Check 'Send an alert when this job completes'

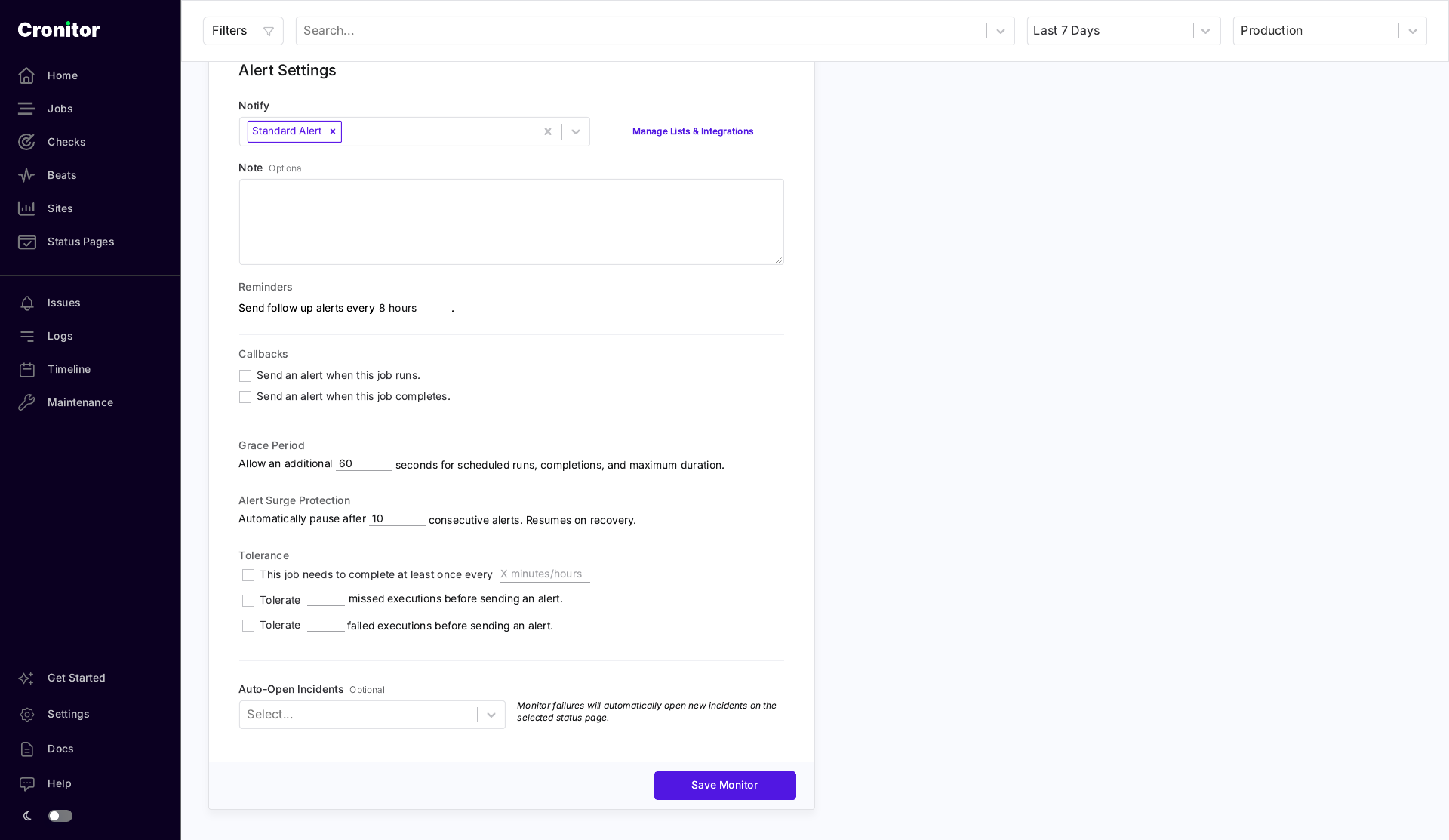[245, 397]
